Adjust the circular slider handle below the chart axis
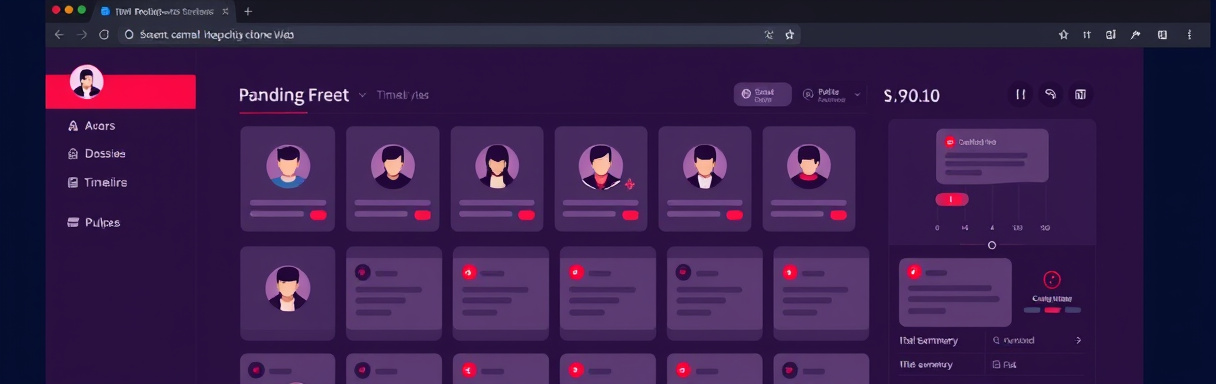The width and height of the screenshot is (1216, 384). [x=992, y=245]
